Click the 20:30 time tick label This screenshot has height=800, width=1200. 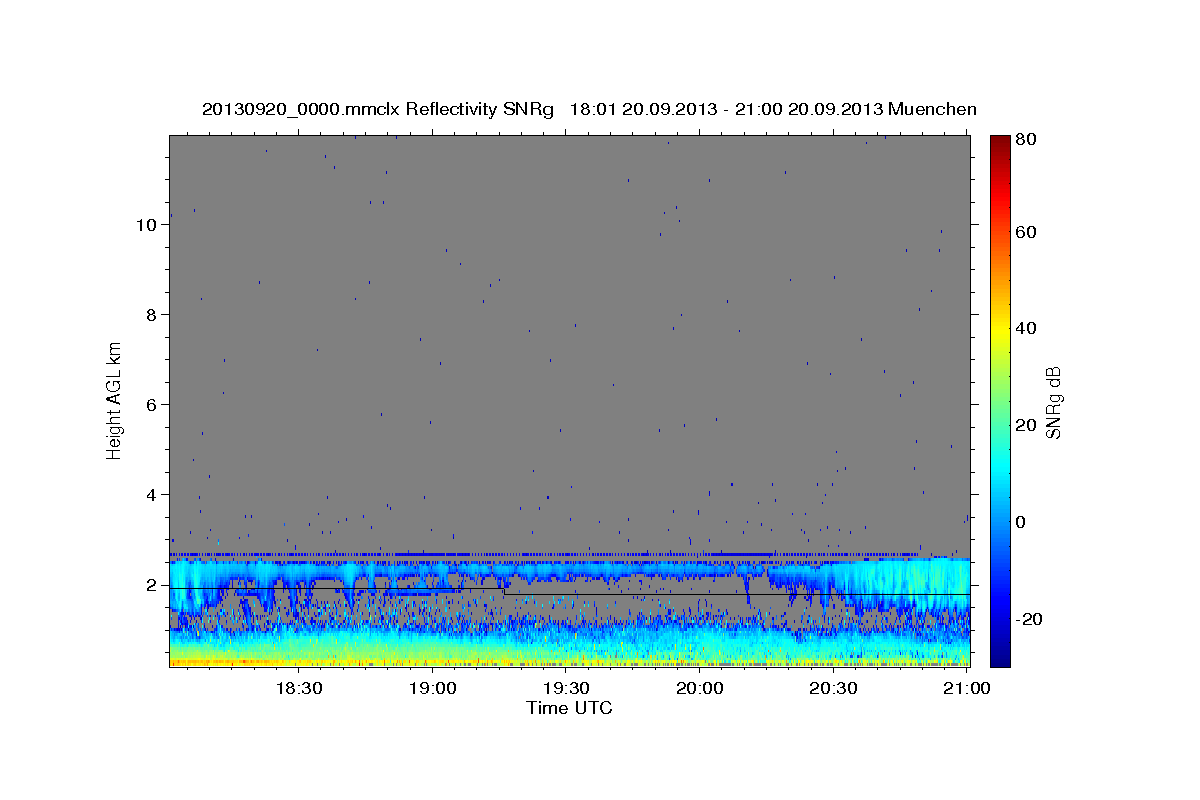pos(834,688)
